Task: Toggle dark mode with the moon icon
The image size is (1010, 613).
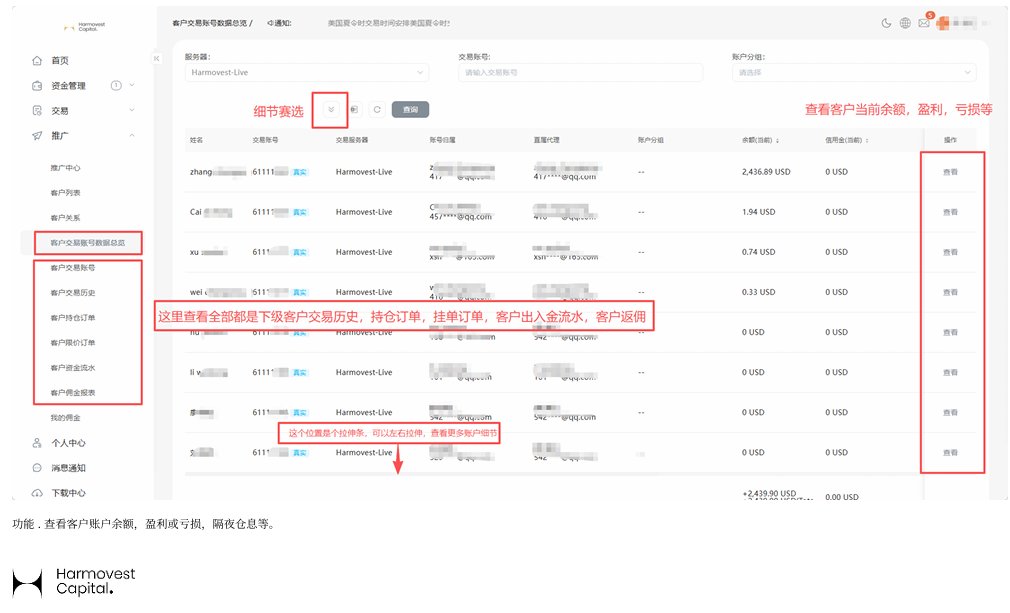Action: pos(886,23)
